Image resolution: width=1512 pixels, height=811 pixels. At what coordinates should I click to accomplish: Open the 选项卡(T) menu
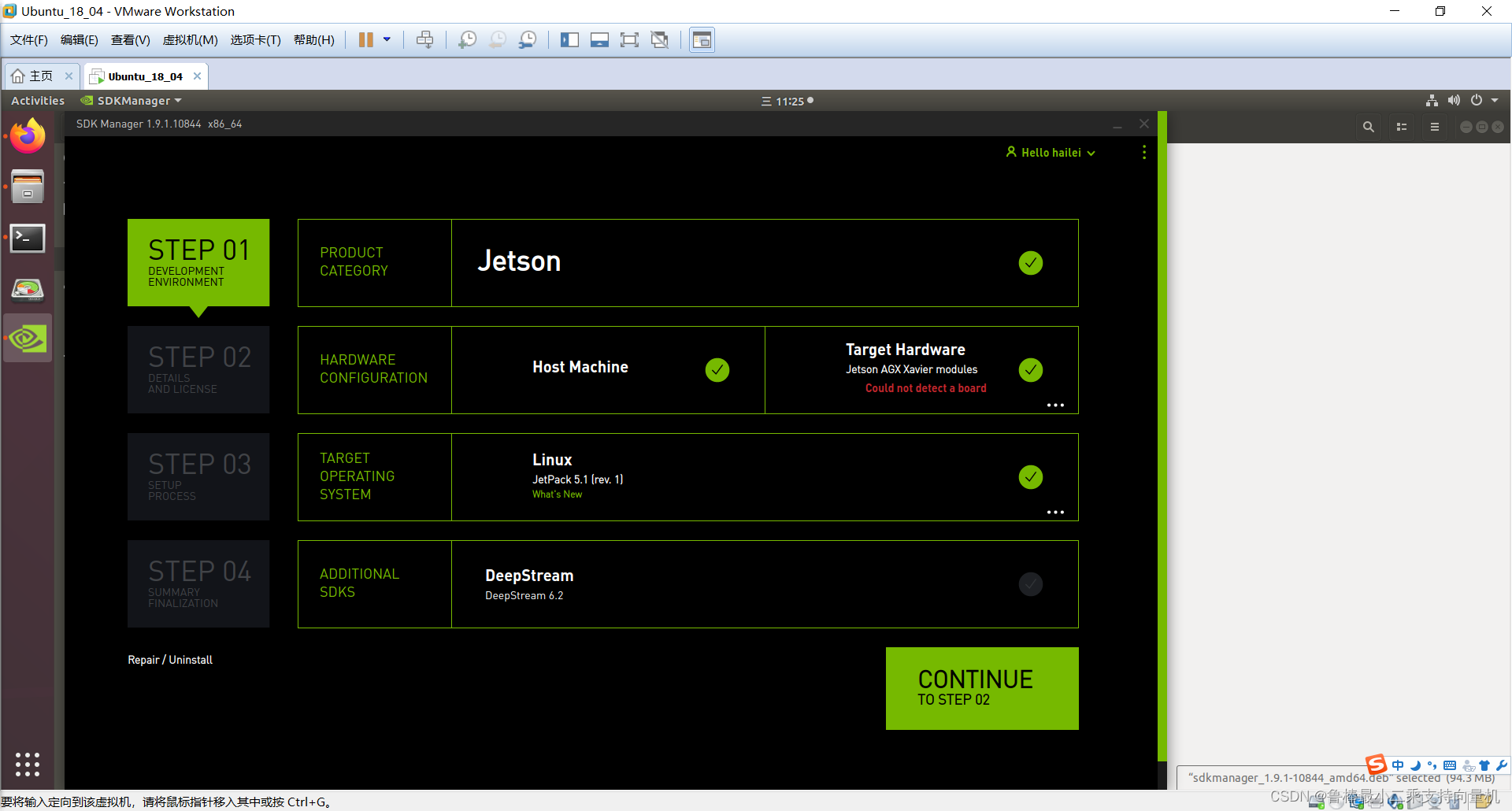coord(256,40)
